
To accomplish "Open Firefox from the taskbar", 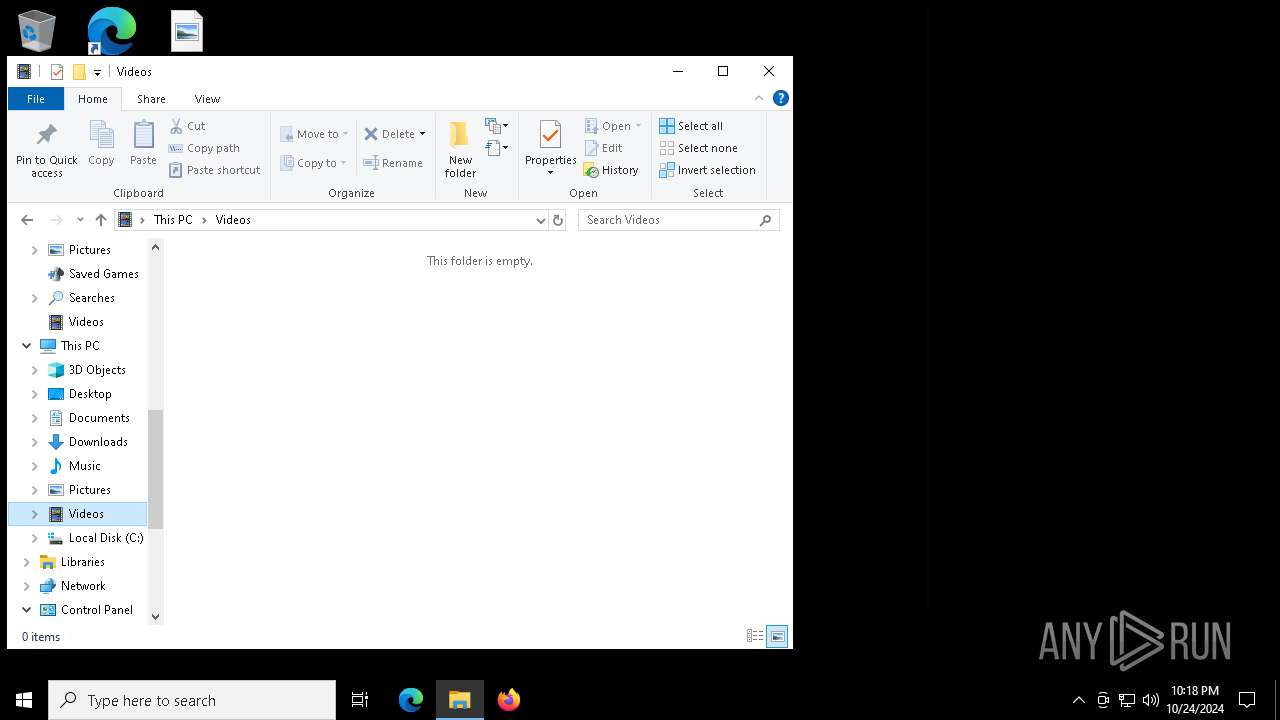I will coord(508,700).
